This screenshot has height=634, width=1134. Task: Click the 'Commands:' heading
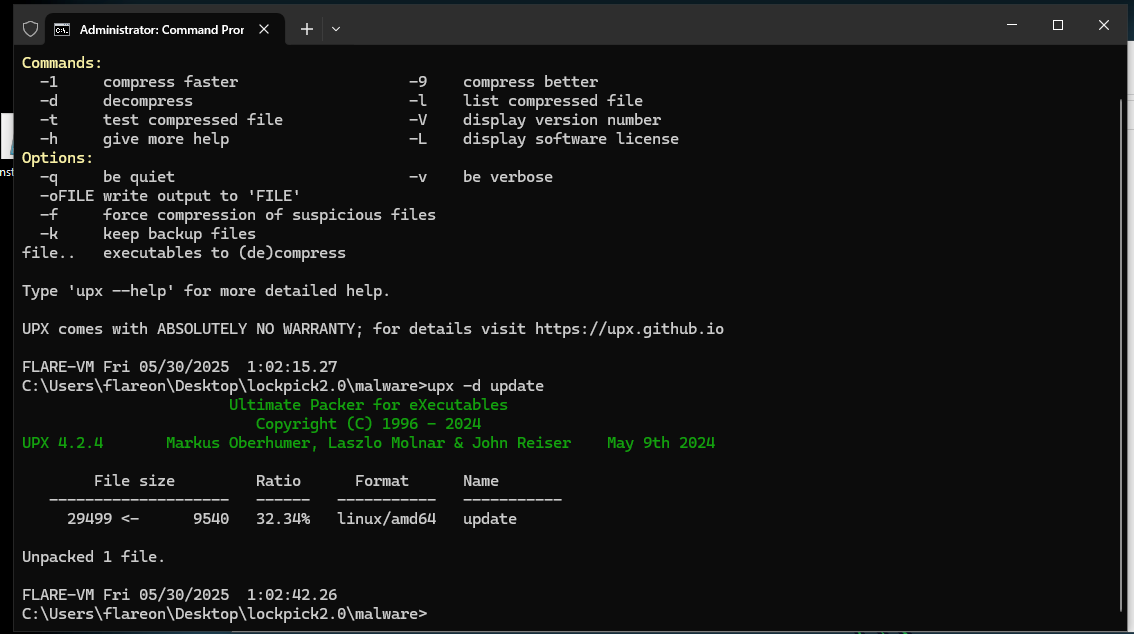62,63
